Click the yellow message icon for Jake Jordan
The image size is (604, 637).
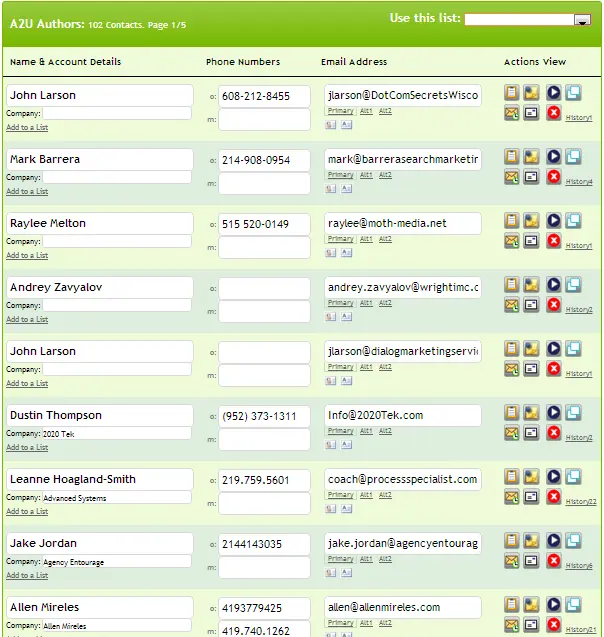click(531, 541)
